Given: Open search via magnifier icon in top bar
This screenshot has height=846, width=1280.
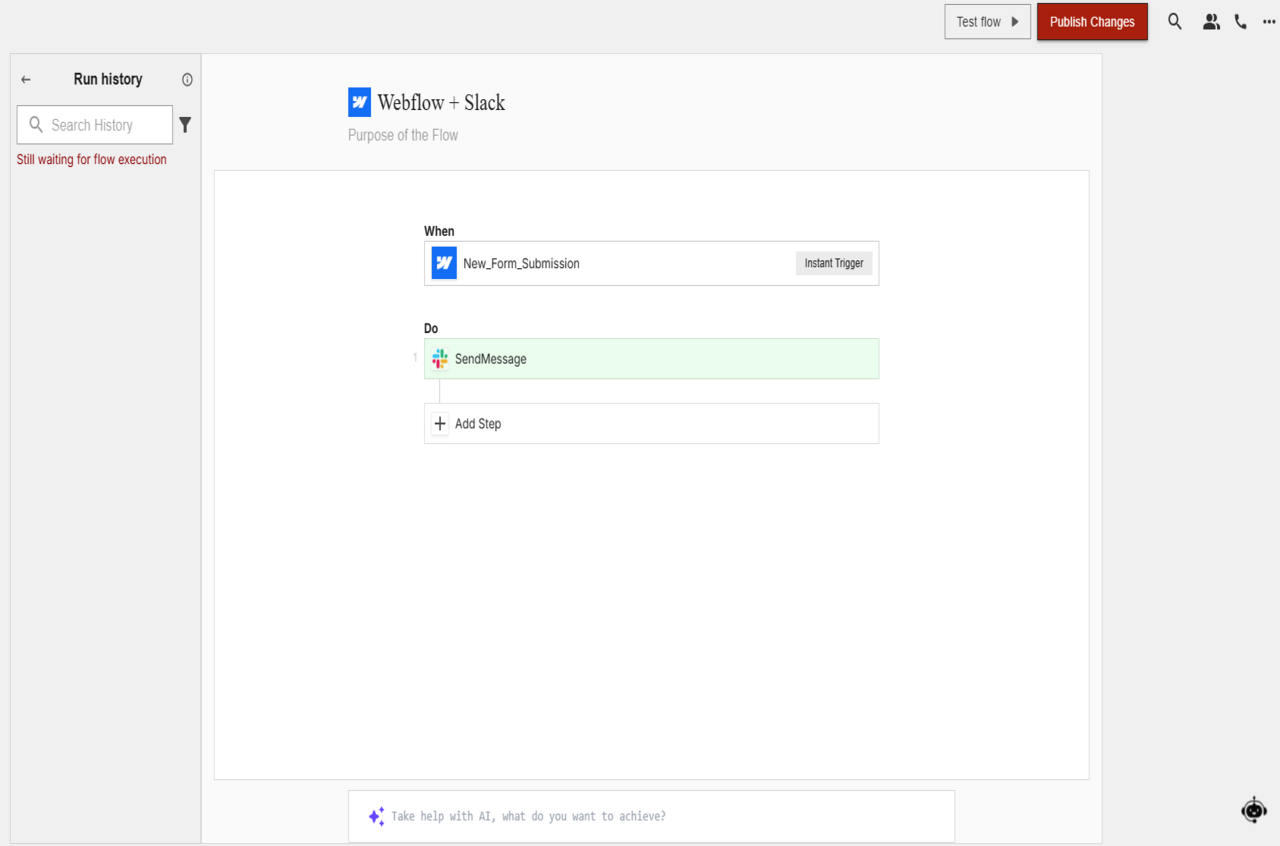Looking at the screenshot, I should coord(1175,22).
